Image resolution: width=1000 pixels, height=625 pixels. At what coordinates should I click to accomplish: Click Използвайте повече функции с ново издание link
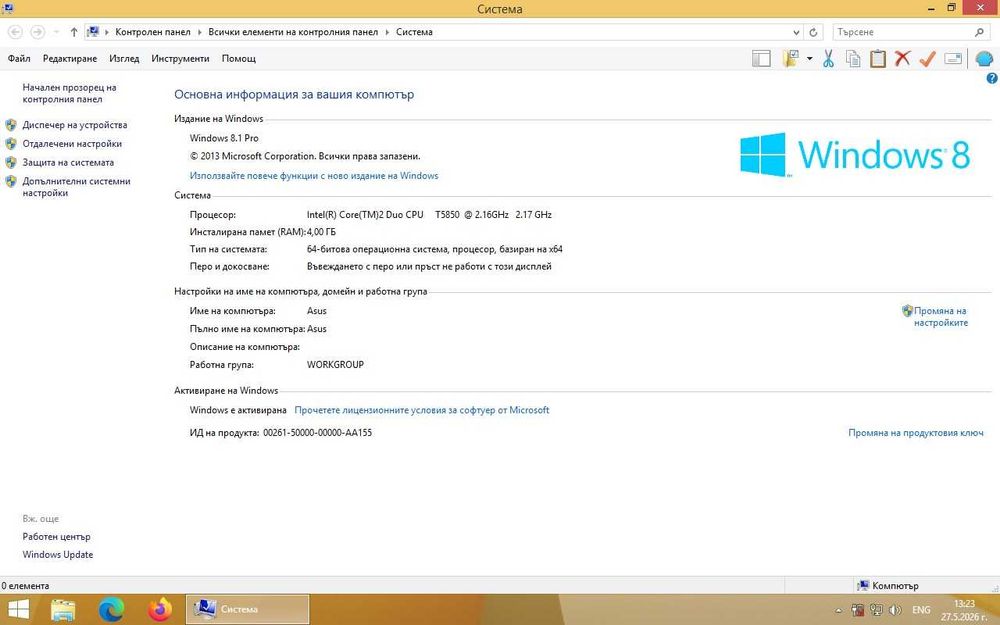point(314,175)
